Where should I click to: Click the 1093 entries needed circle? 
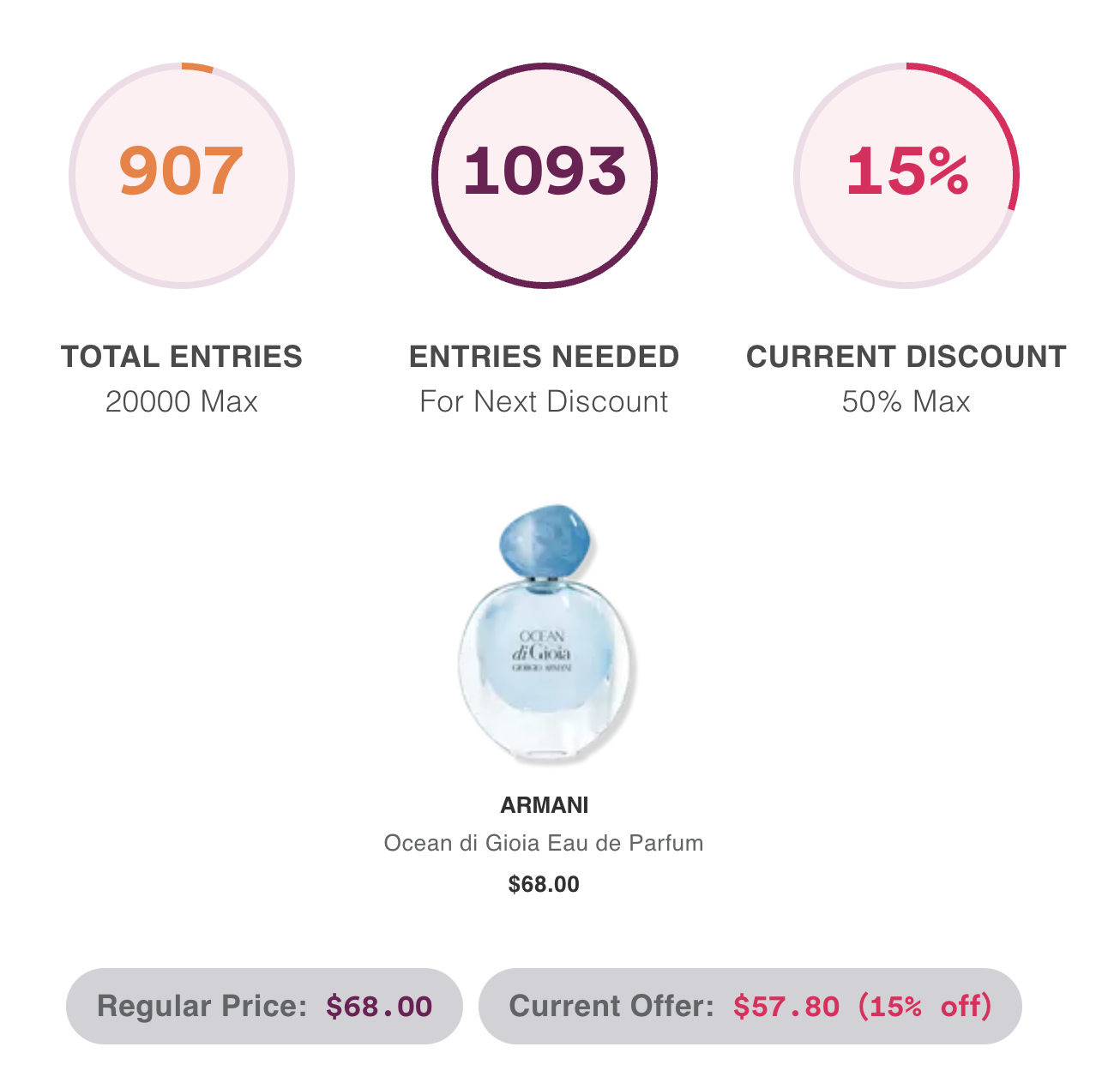coord(545,176)
